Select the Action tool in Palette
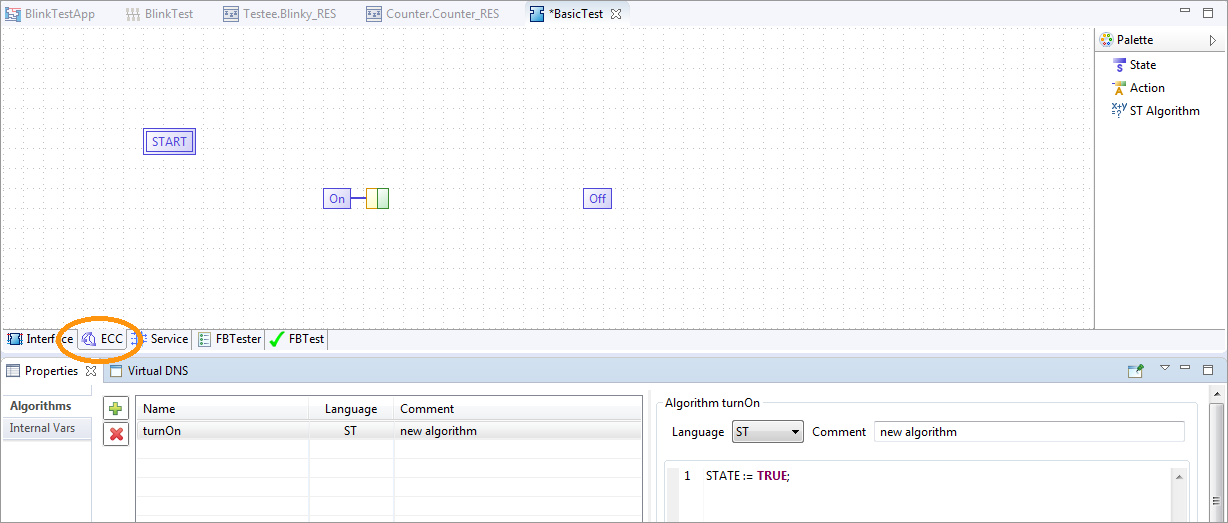 [1146, 88]
